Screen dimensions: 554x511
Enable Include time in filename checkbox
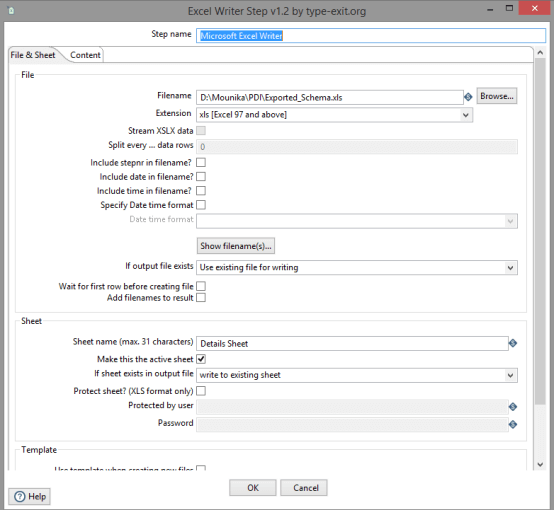[201, 190]
